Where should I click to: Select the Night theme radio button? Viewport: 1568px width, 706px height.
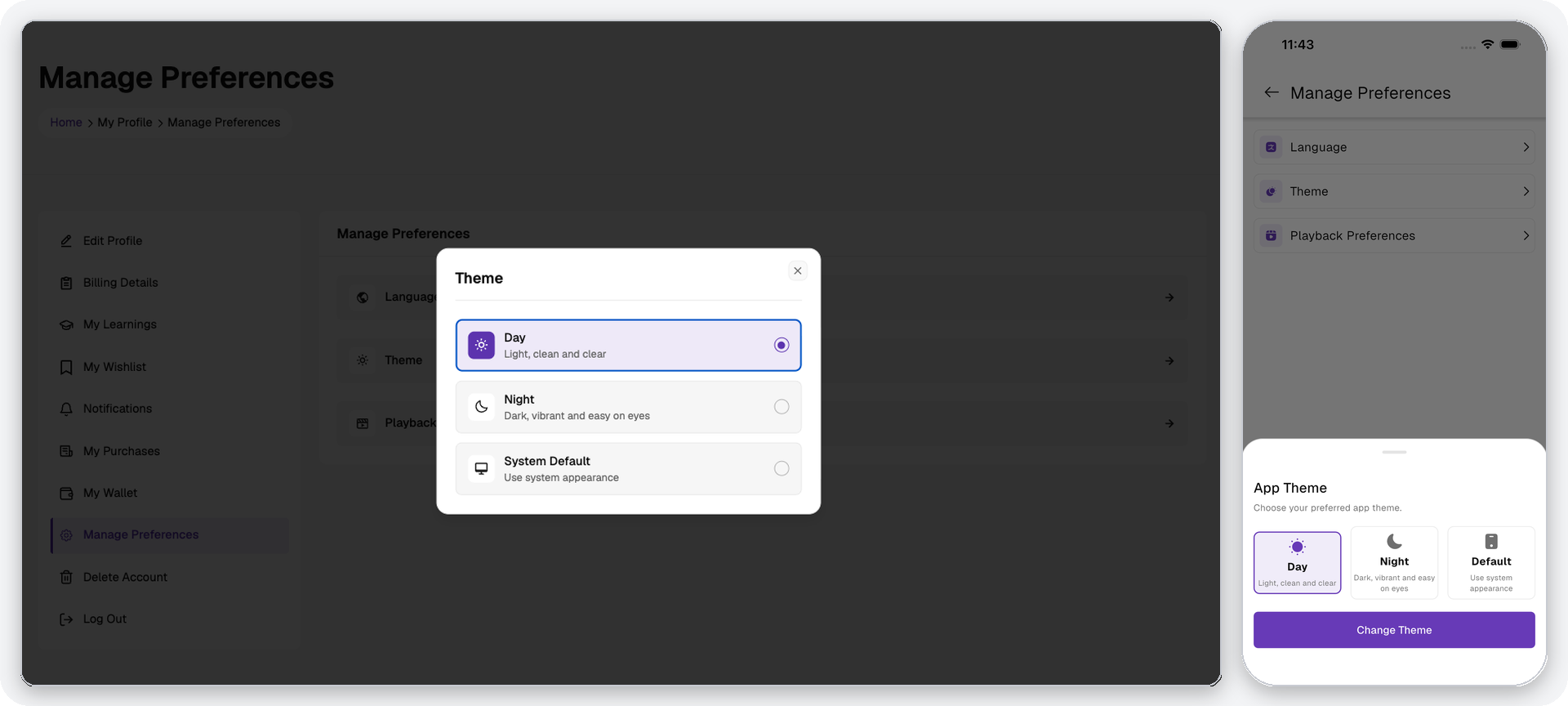(x=782, y=407)
